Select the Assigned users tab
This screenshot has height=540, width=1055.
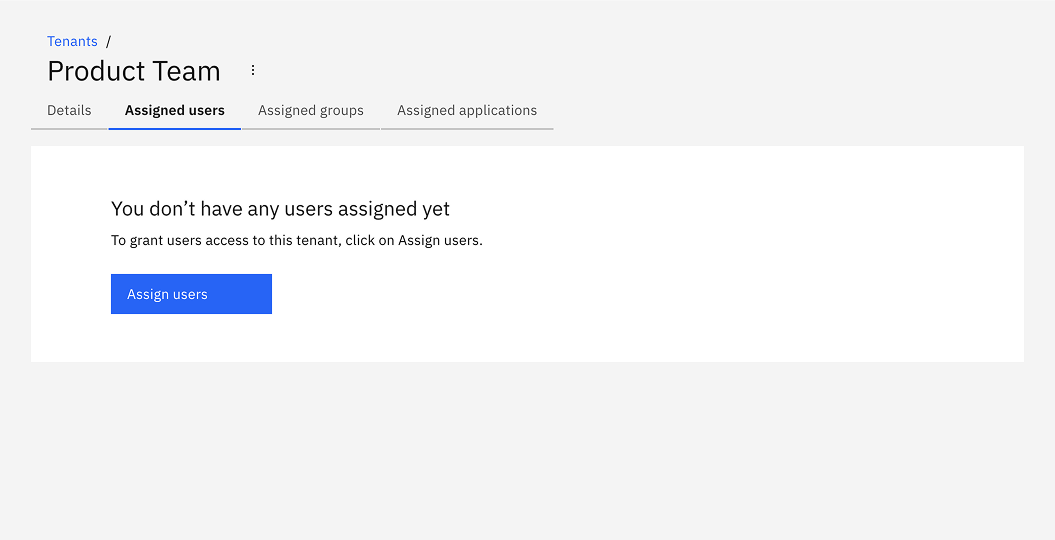click(x=175, y=110)
